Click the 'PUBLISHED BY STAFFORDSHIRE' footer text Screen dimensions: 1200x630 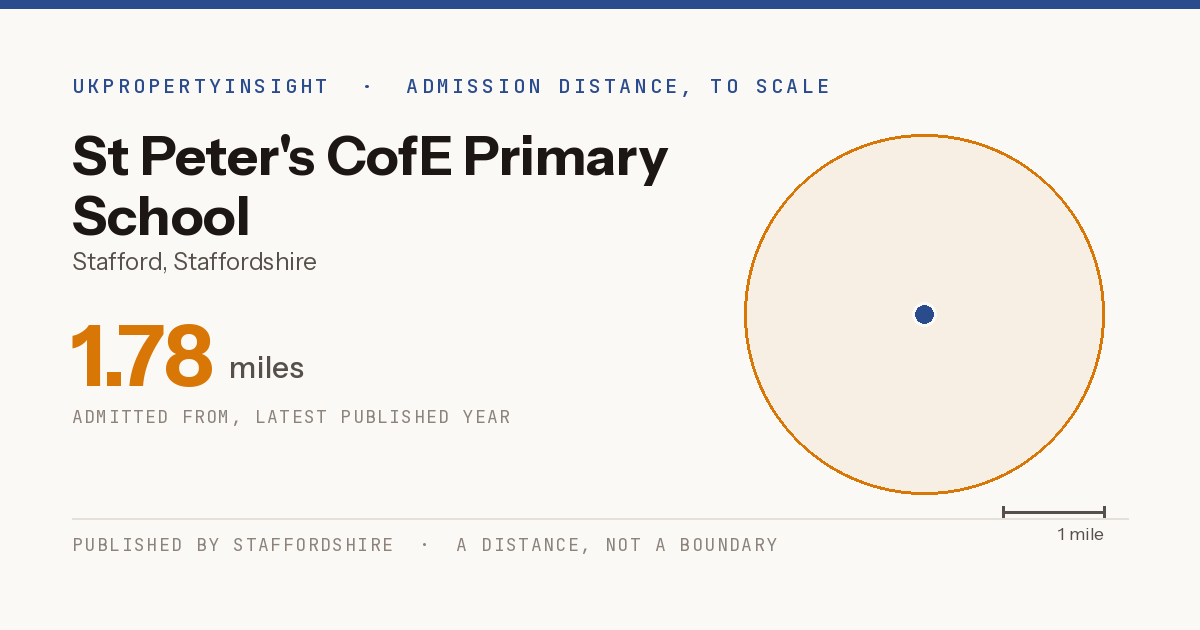pos(233,545)
